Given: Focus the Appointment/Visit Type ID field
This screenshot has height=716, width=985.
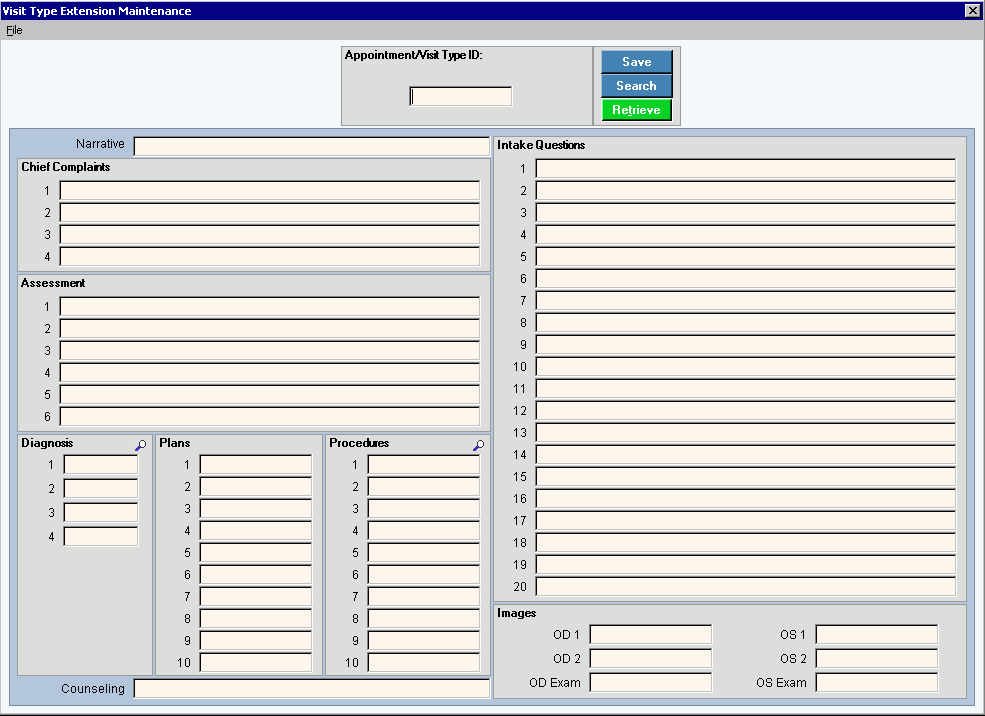Looking at the screenshot, I should [461, 97].
